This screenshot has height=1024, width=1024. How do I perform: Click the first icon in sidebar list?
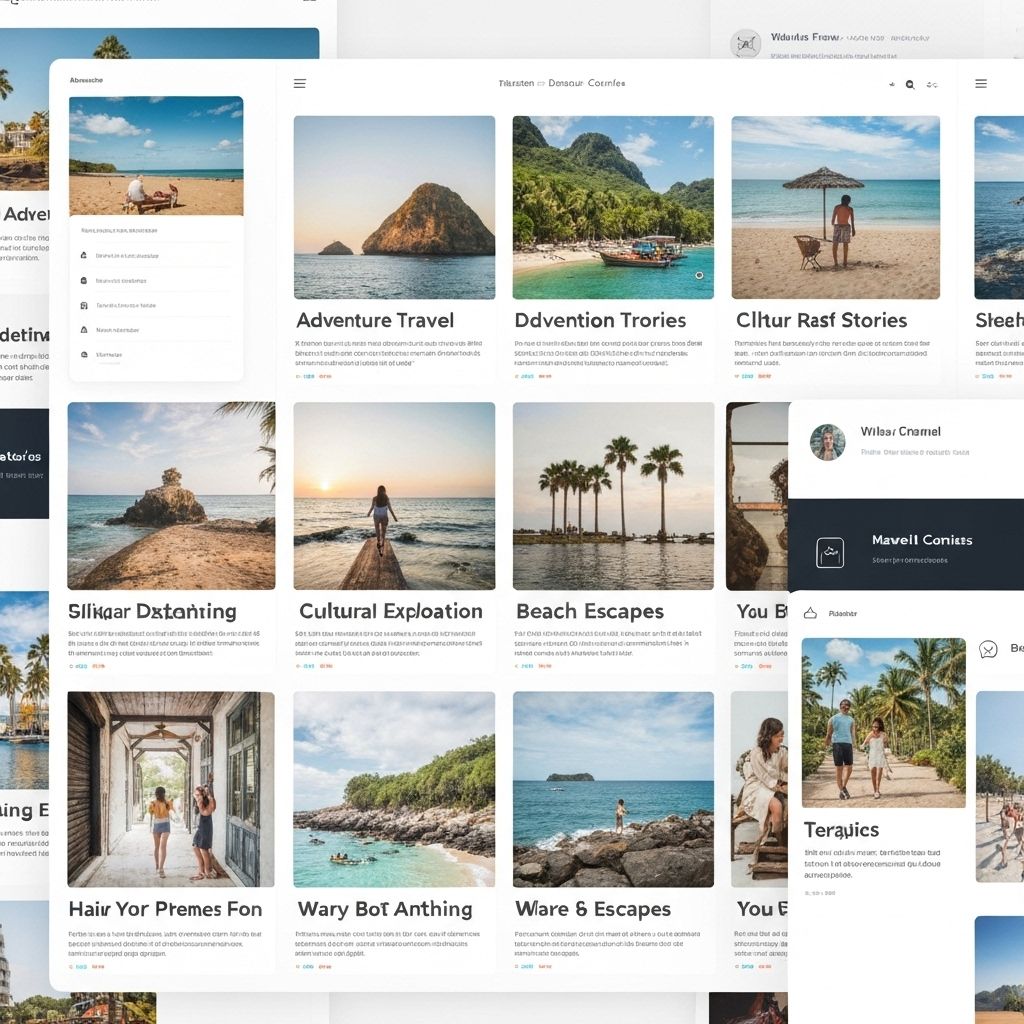click(83, 256)
